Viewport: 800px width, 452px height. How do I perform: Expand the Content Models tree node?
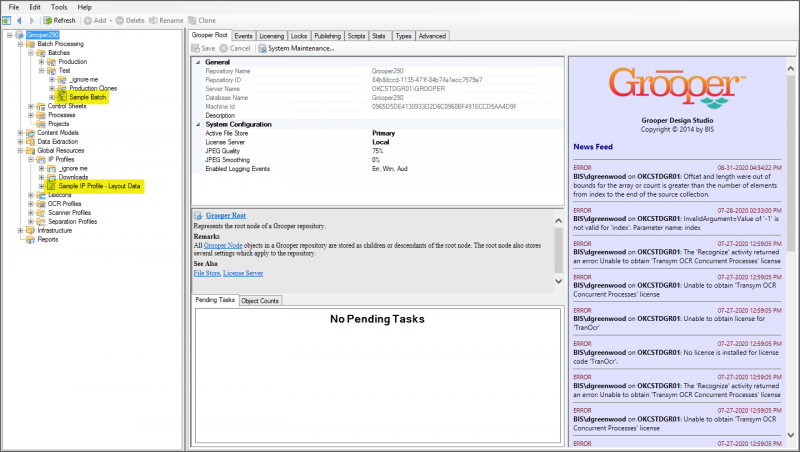pyautogui.click(x=20, y=133)
